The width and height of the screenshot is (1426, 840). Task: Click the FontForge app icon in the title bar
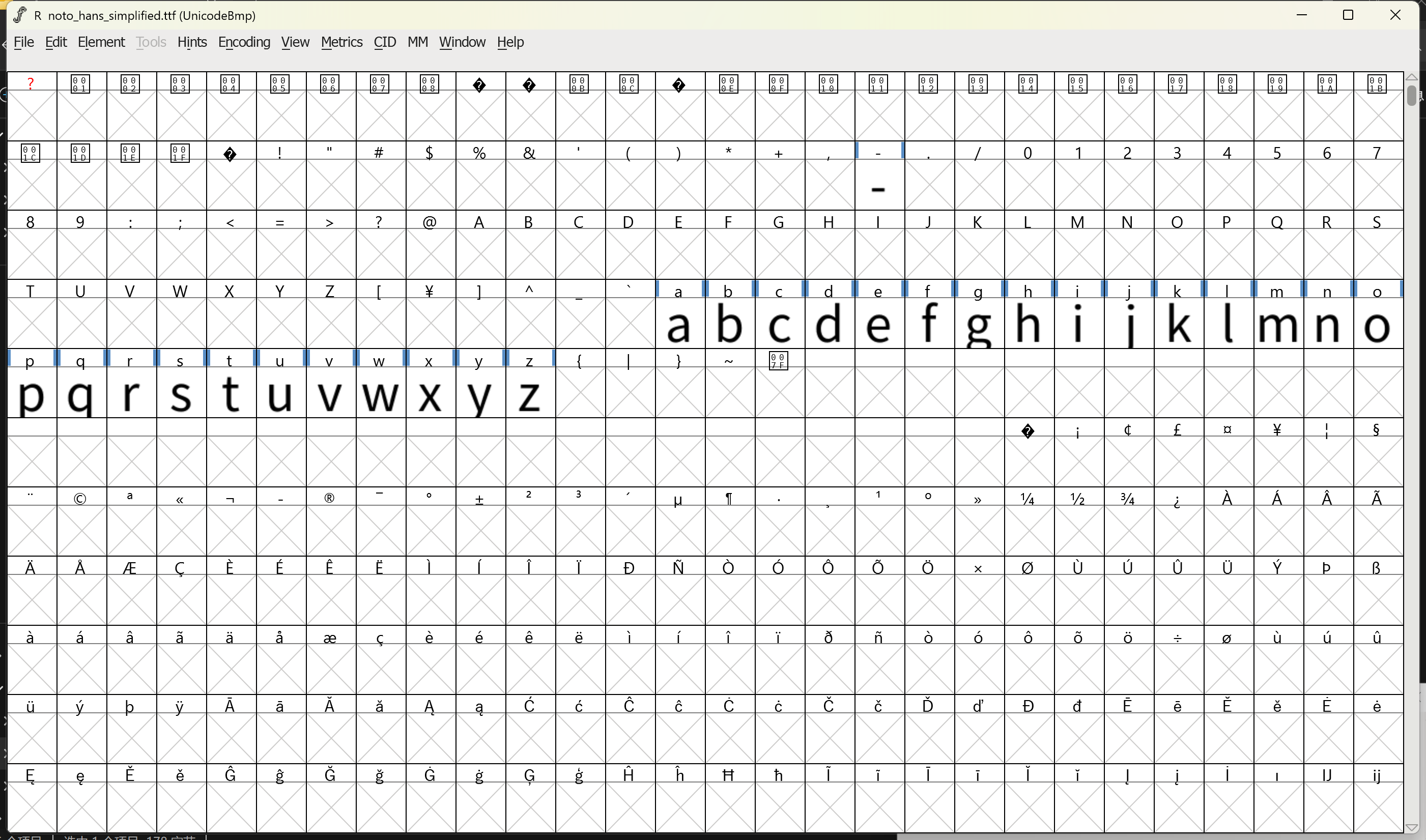pos(20,15)
